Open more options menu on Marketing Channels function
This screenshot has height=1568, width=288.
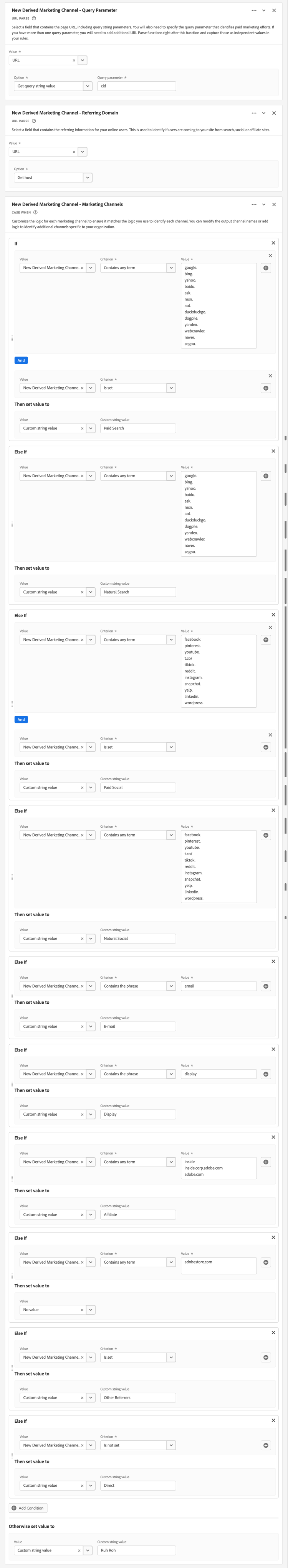[x=255, y=204]
